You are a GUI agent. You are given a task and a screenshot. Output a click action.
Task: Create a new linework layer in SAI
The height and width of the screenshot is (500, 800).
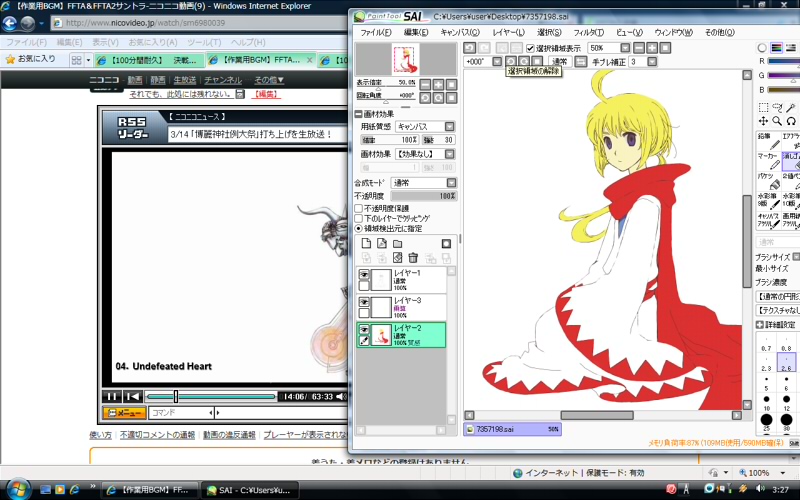click(x=382, y=243)
